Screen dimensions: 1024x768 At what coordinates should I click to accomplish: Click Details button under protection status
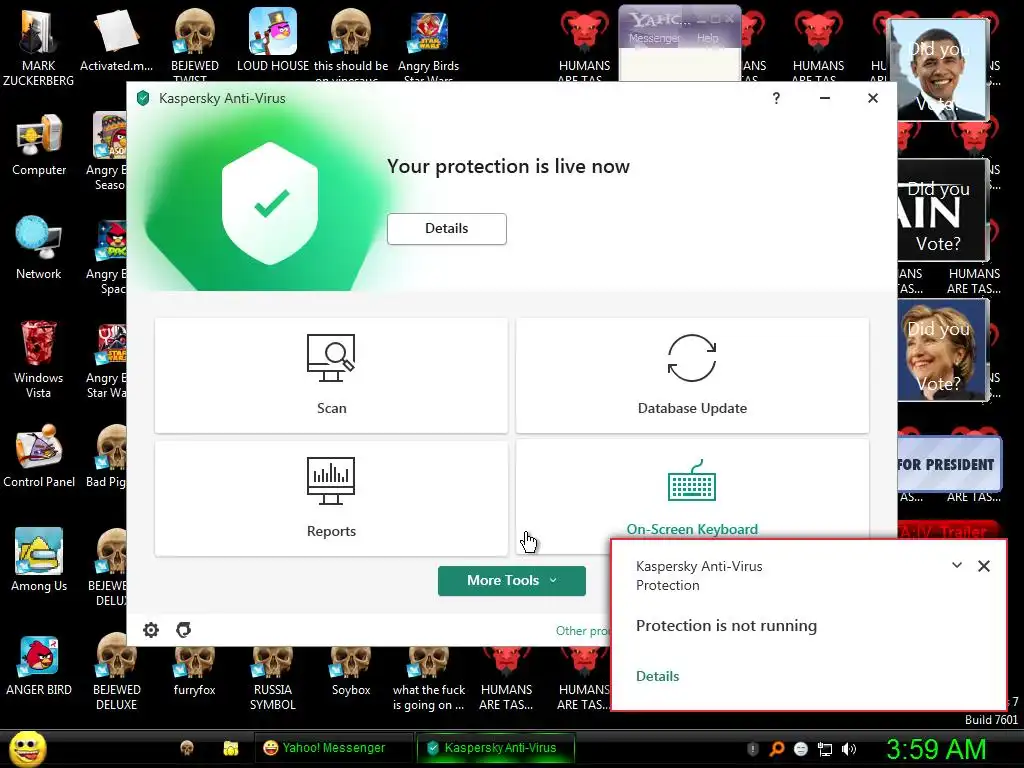(447, 229)
